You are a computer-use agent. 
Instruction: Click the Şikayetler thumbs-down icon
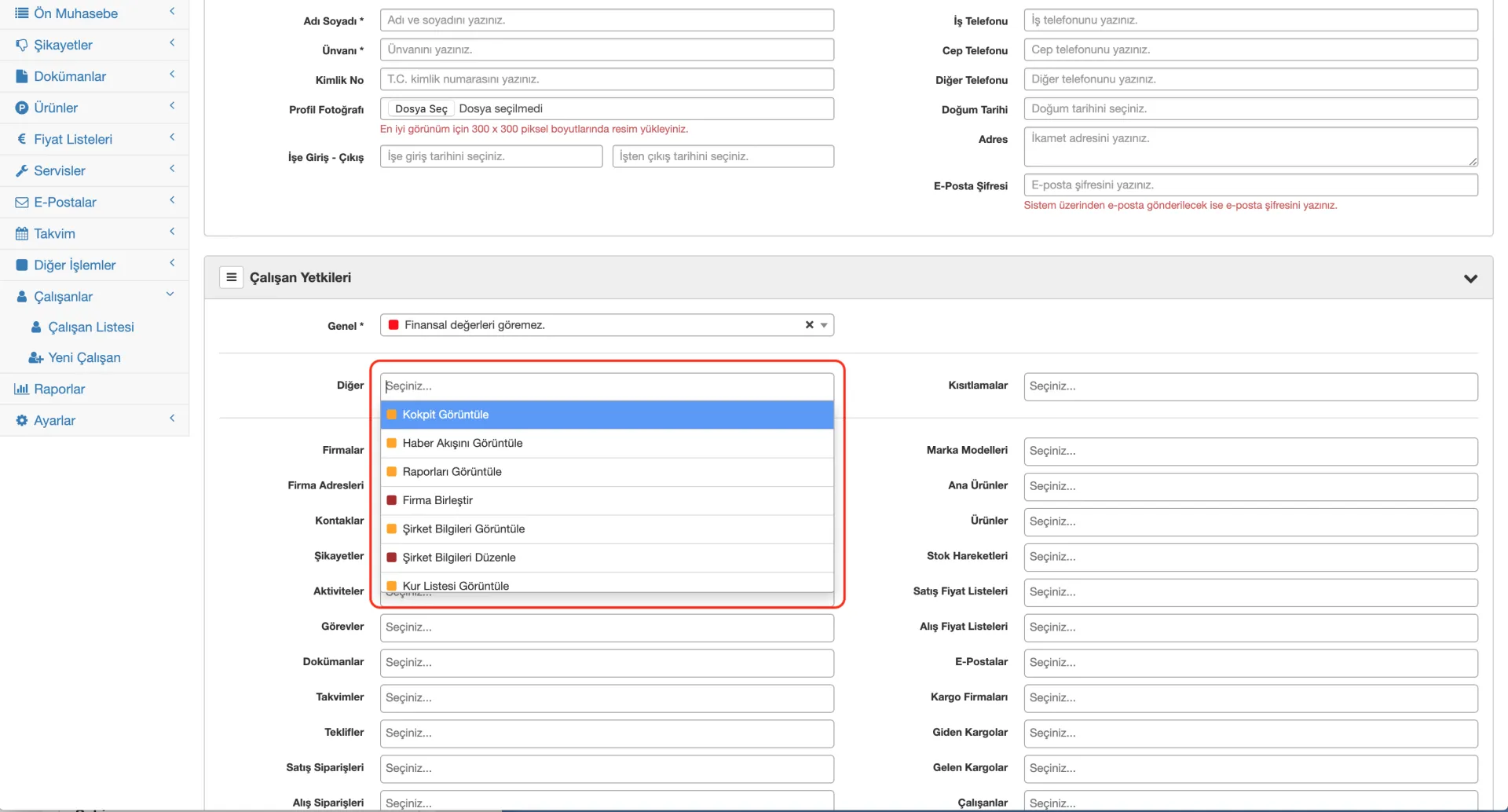22,45
